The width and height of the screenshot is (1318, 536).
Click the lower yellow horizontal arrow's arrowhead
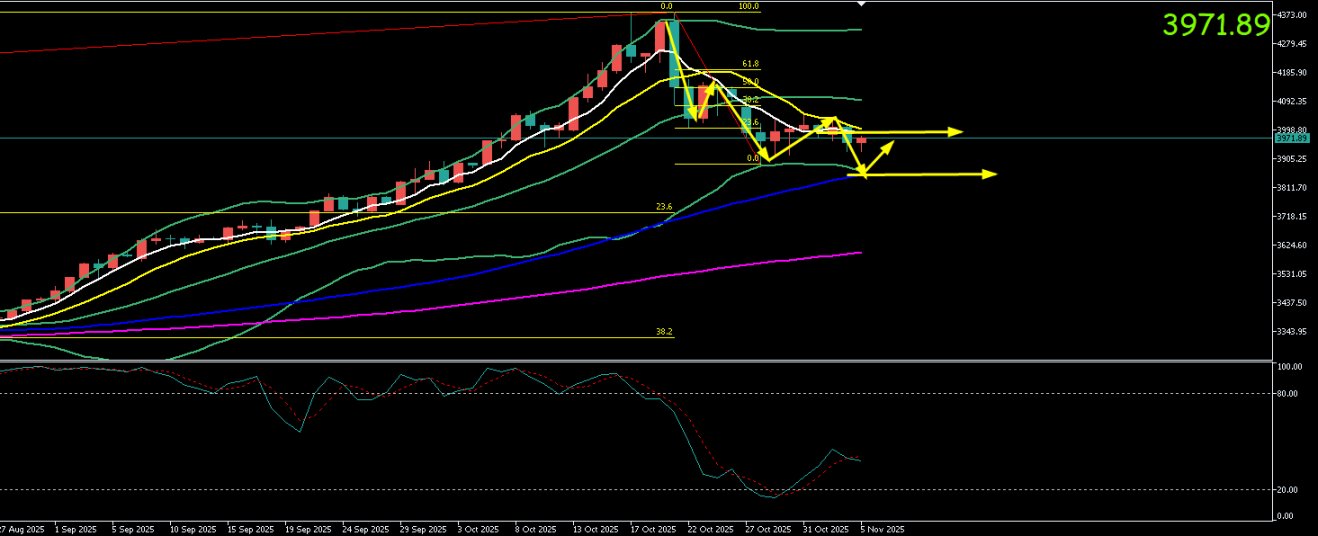tap(990, 174)
